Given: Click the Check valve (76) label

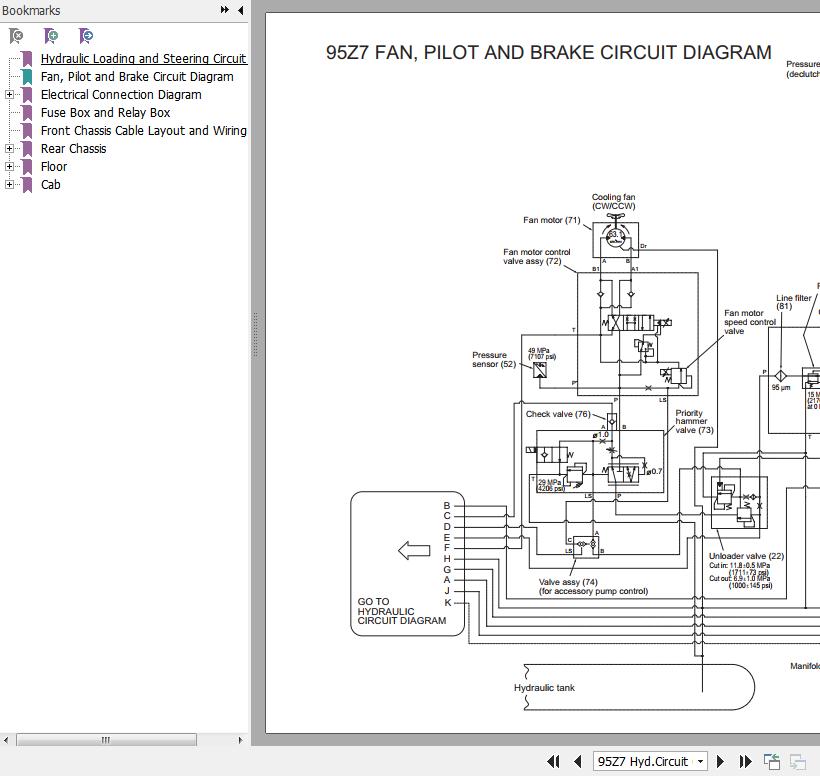Looking at the screenshot, I should click(558, 414).
